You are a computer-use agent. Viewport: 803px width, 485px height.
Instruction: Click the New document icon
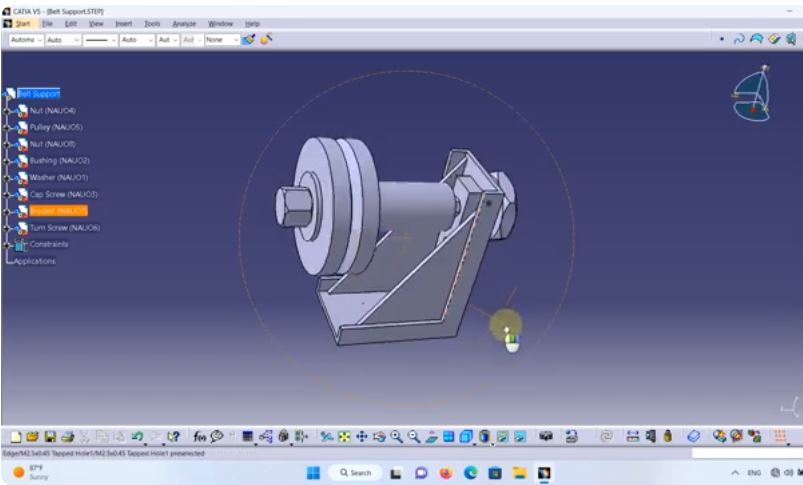pos(16,436)
